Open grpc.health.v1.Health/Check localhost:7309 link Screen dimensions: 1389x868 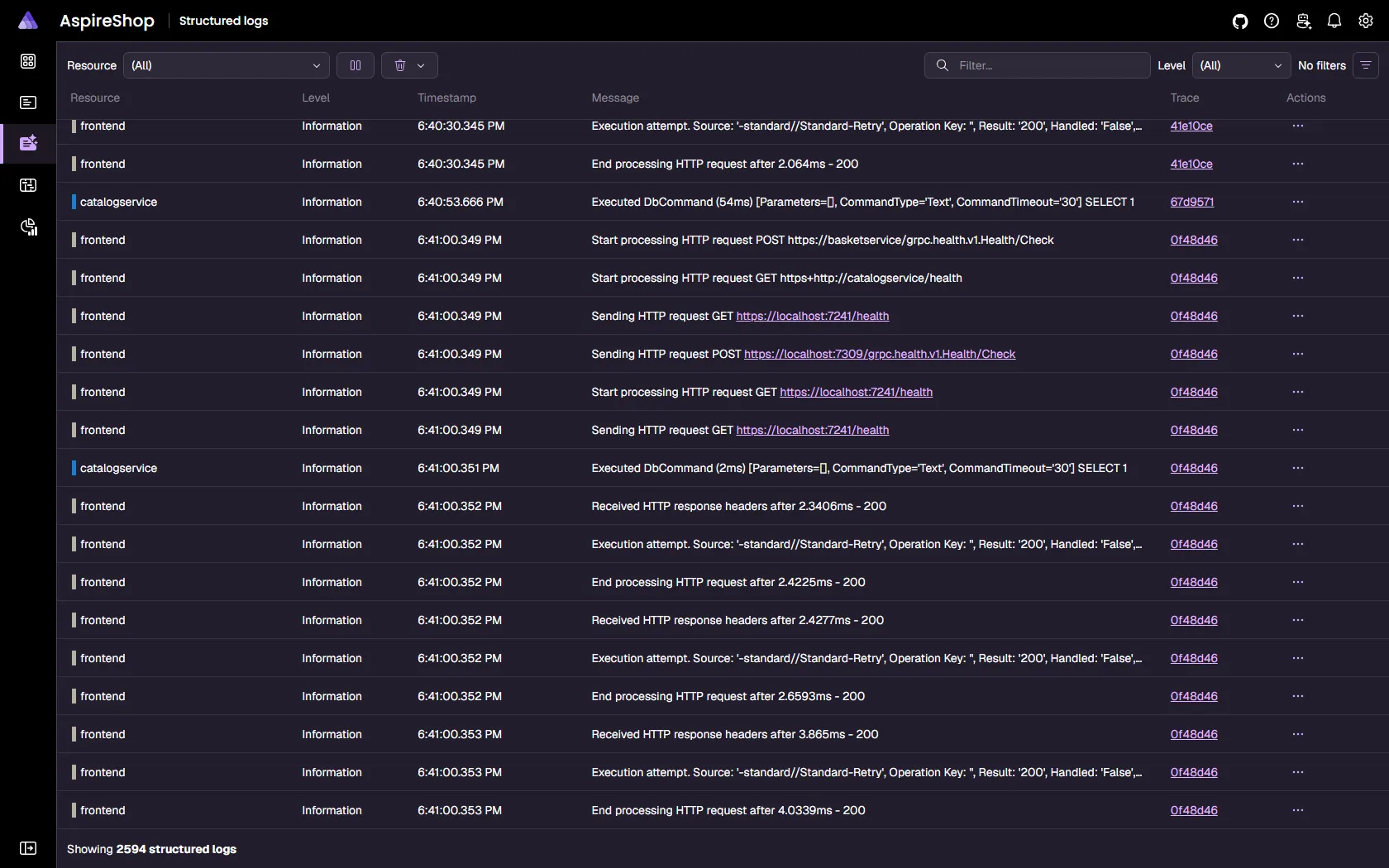pyautogui.click(x=880, y=354)
